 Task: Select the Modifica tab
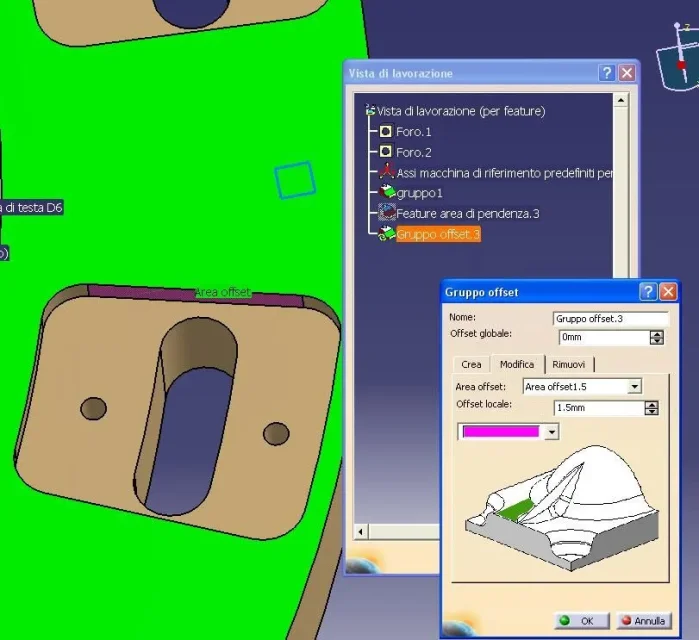click(517, 364)
